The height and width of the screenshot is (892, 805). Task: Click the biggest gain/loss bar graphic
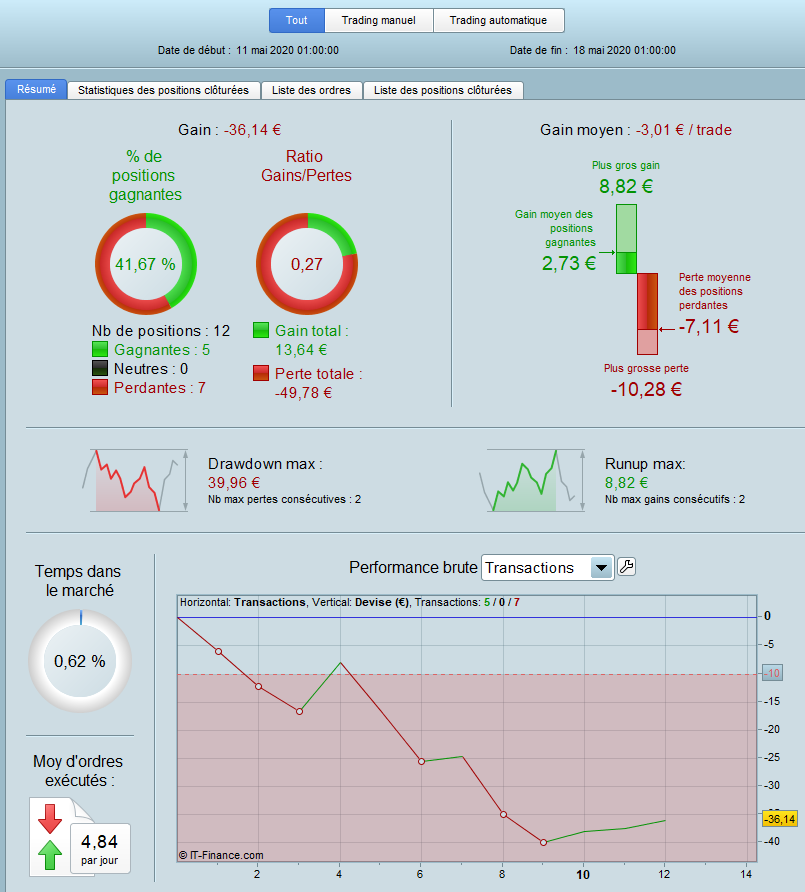coord(637,279)
